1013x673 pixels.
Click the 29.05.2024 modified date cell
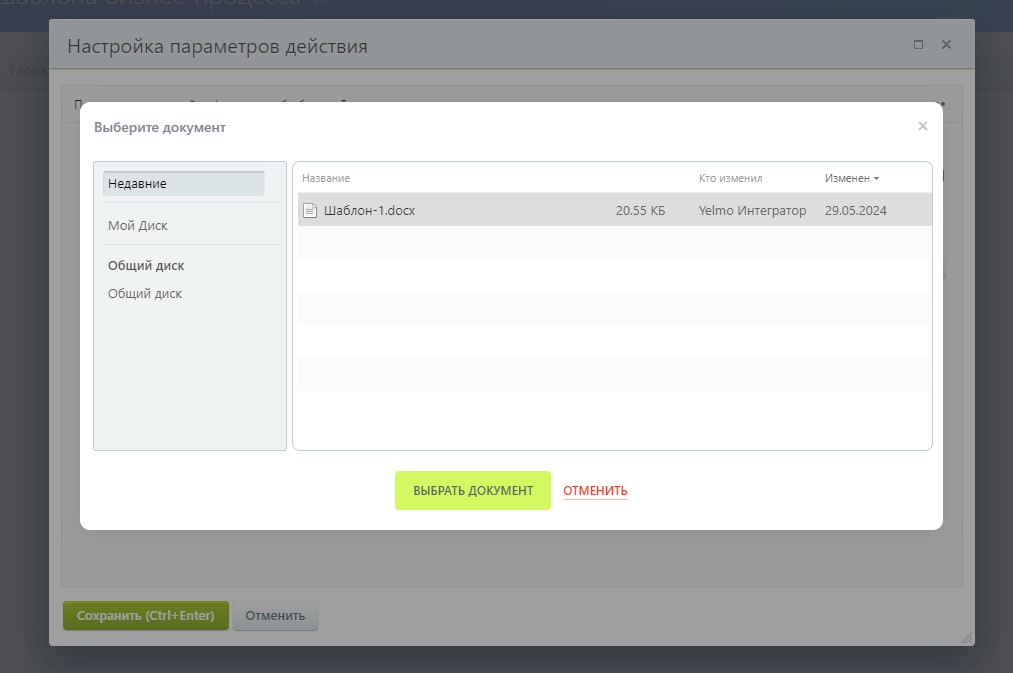[855, 211]
